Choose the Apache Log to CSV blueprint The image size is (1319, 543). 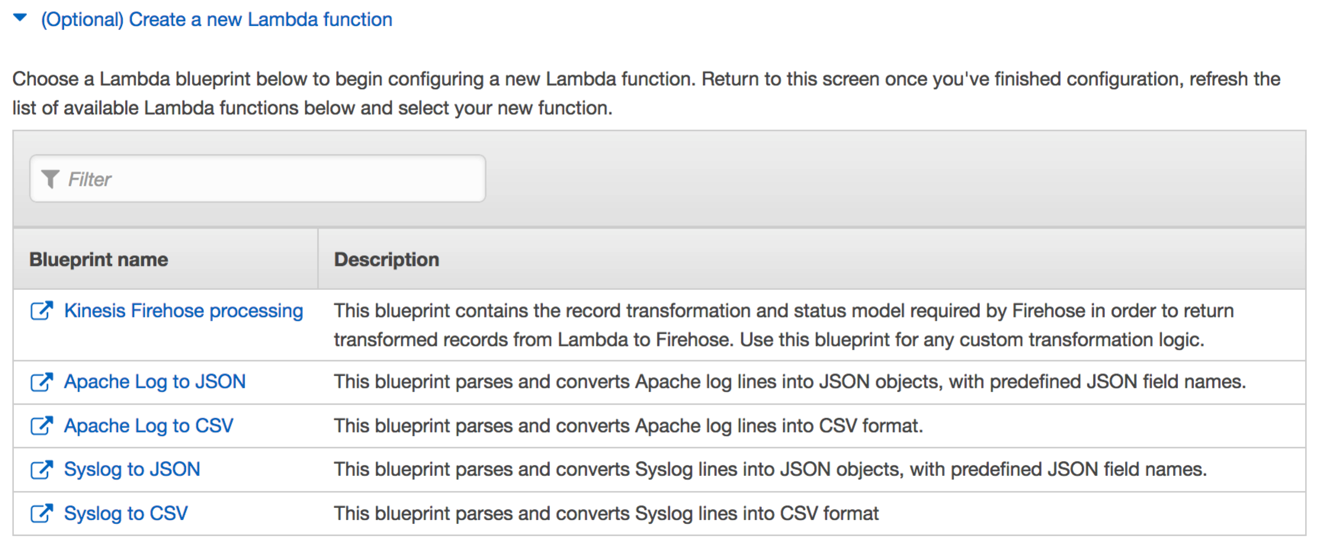149,426
